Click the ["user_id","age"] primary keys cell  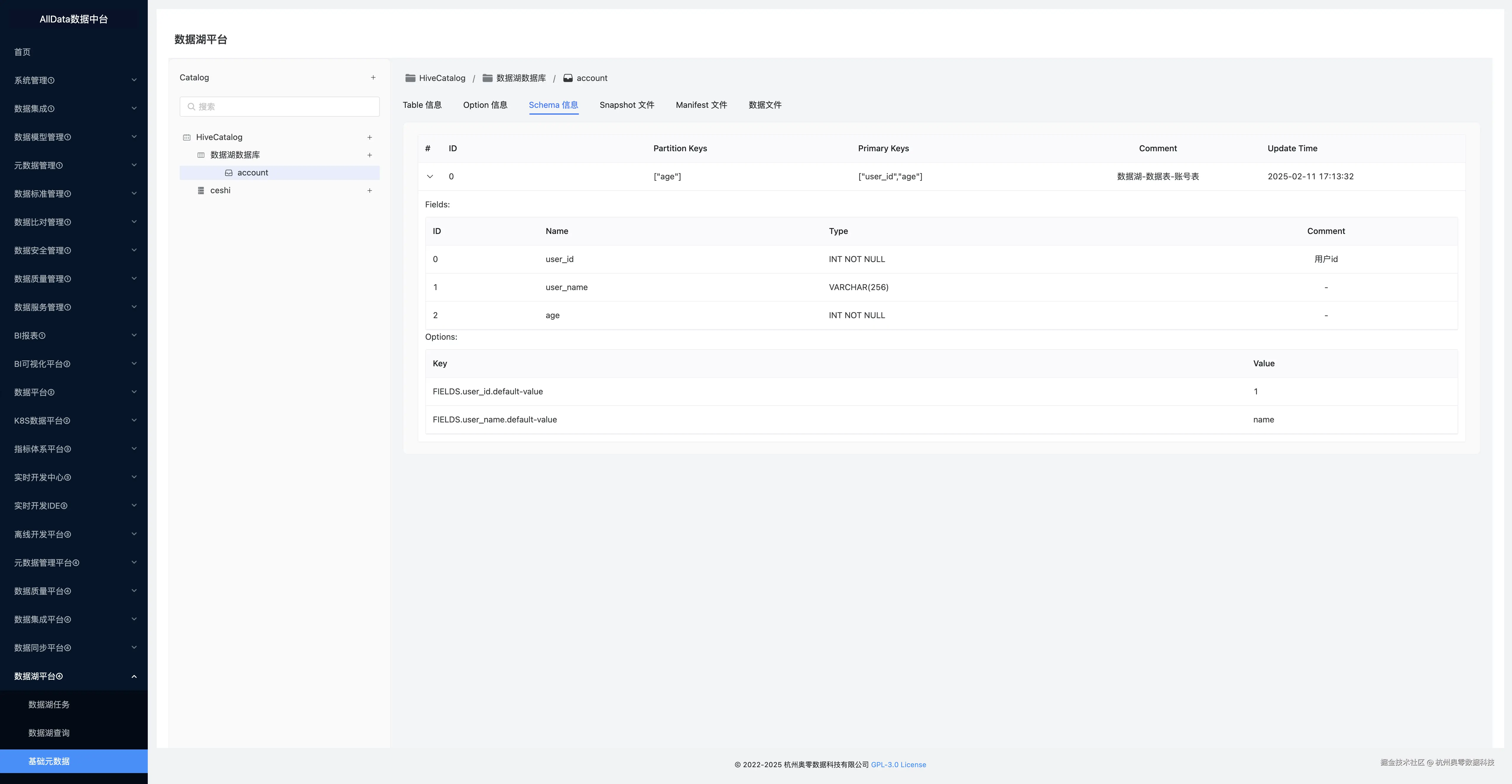[890, 177]
